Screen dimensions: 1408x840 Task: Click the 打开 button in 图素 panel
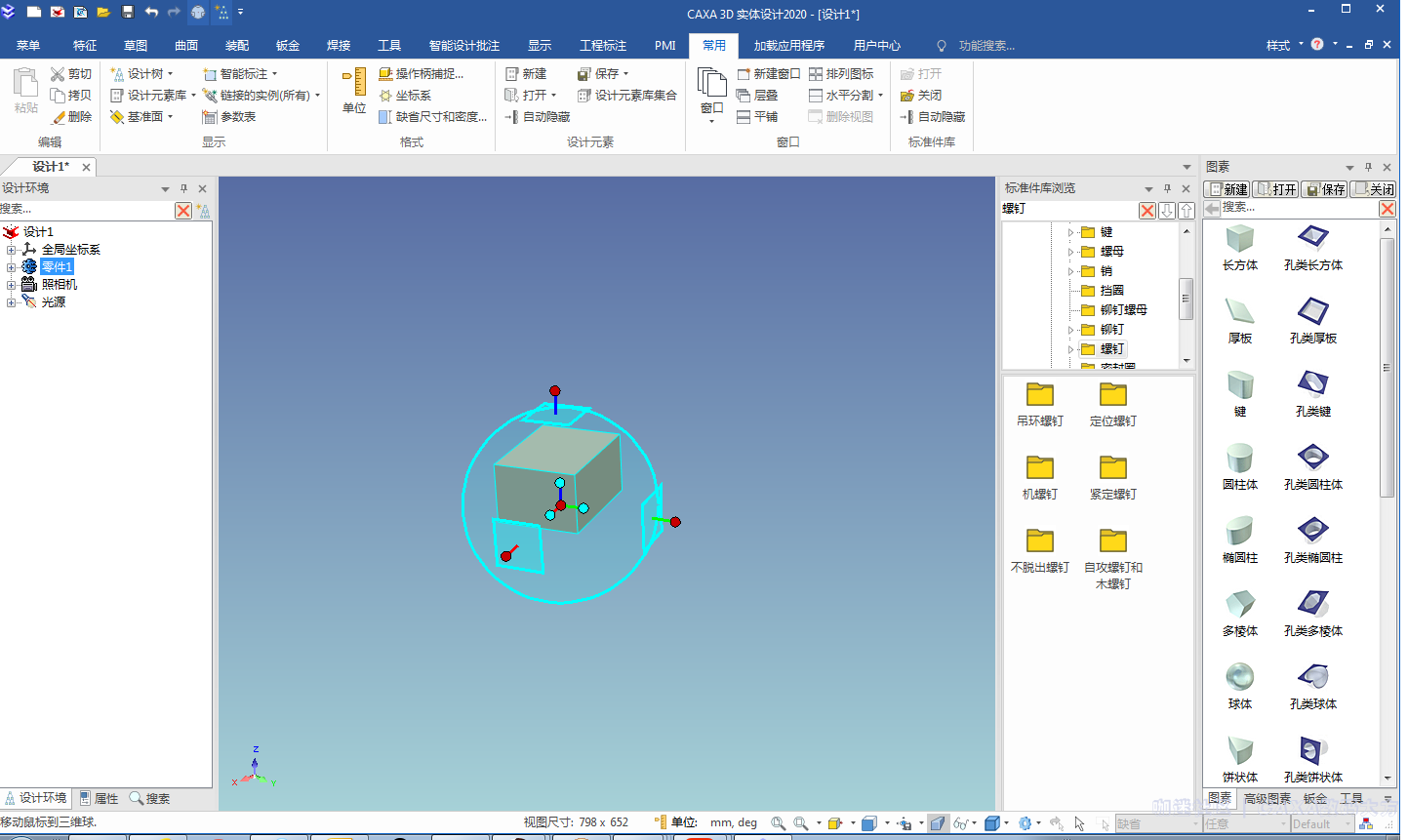(x=1276, y=189)
